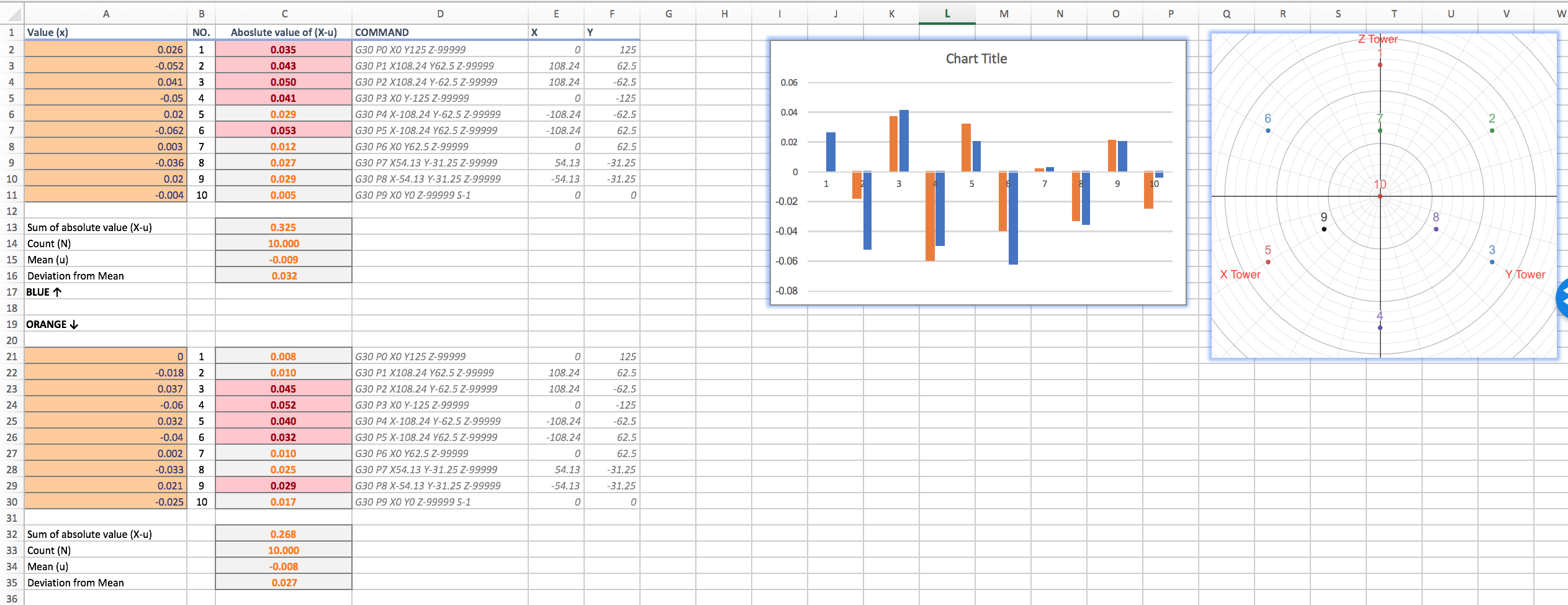This screenshot has height=605, width=1568.
Task: Select point 4 on the polar chart
Action: (1380, 327)
